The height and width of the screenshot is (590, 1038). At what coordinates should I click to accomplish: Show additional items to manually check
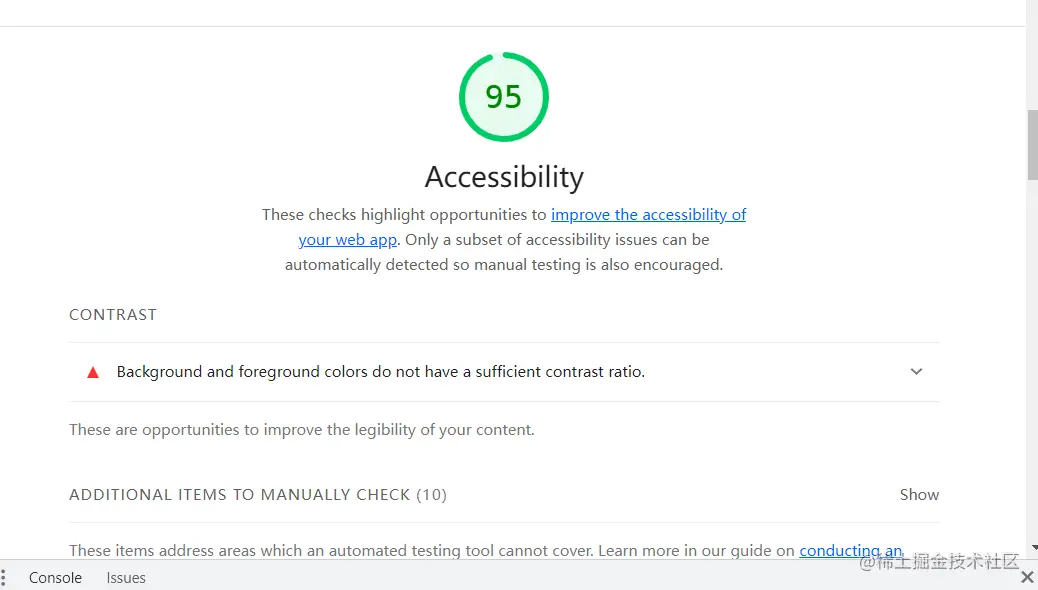tap(918, 494)
